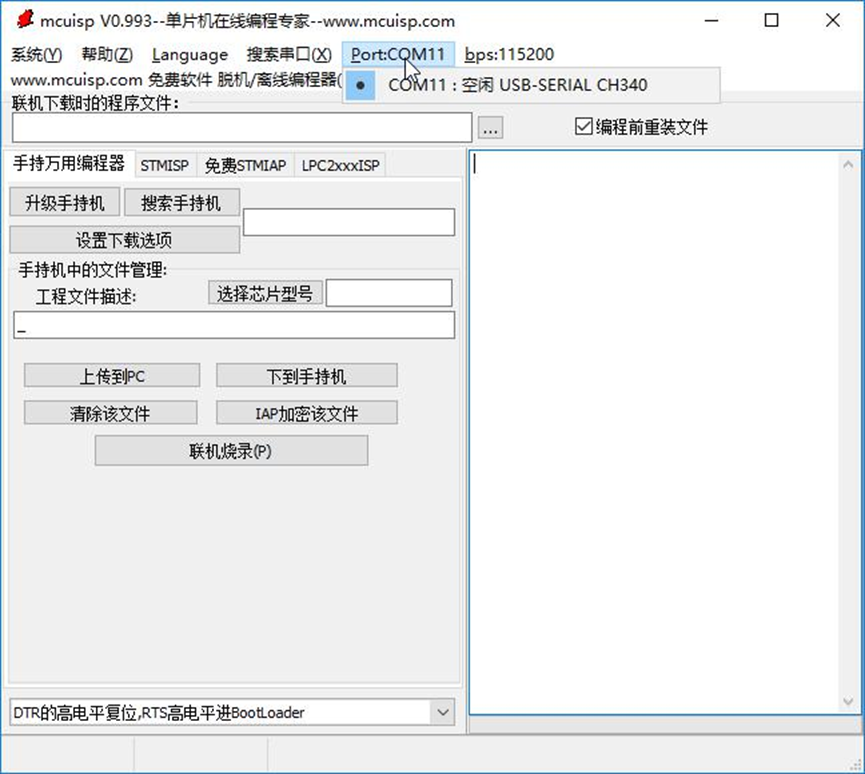
Task: Click the text field beside 搜索手持机
Action: point(349,222)
